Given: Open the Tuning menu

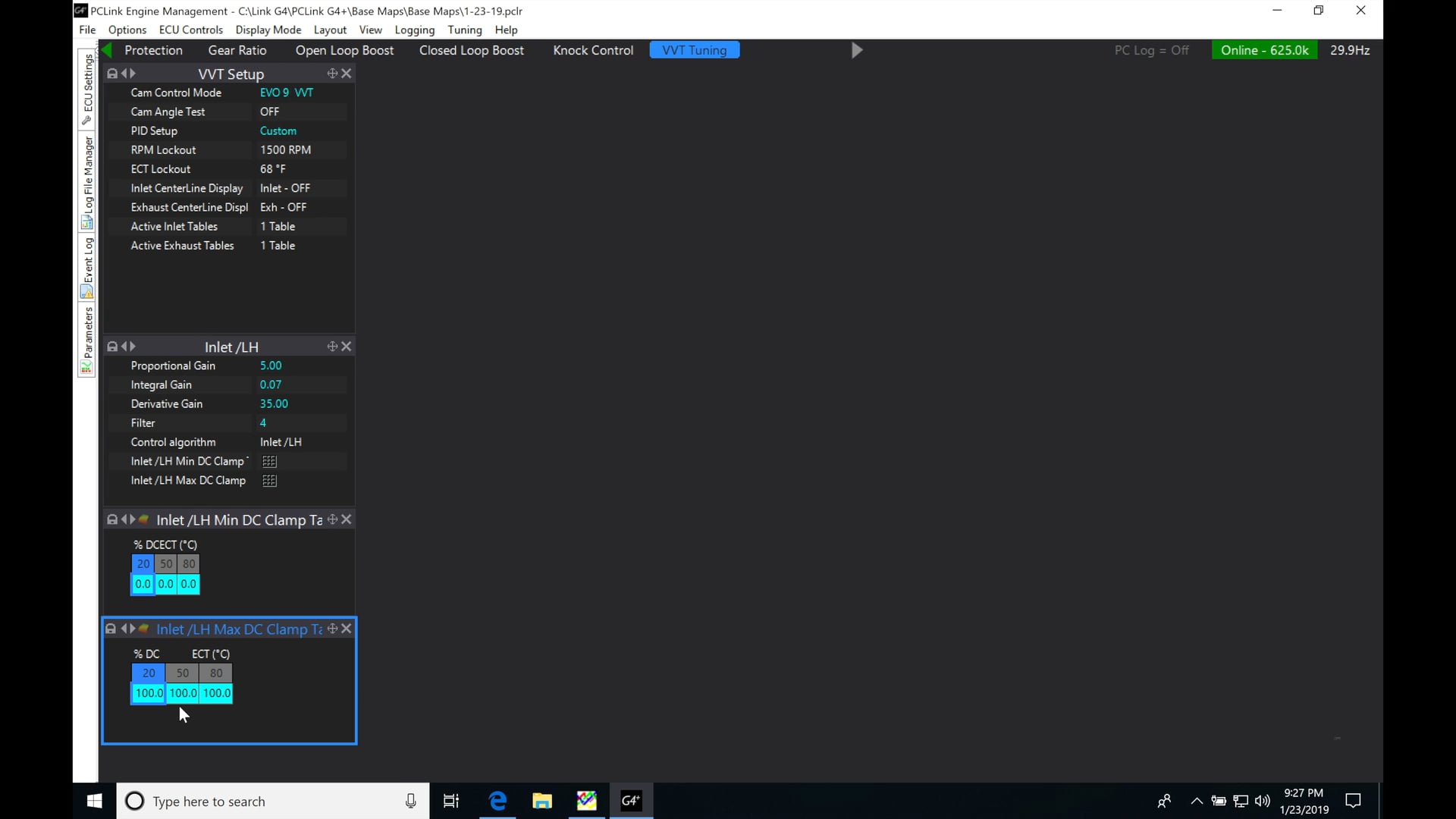Looking at the screenshot, I should (x=464, y=30).
